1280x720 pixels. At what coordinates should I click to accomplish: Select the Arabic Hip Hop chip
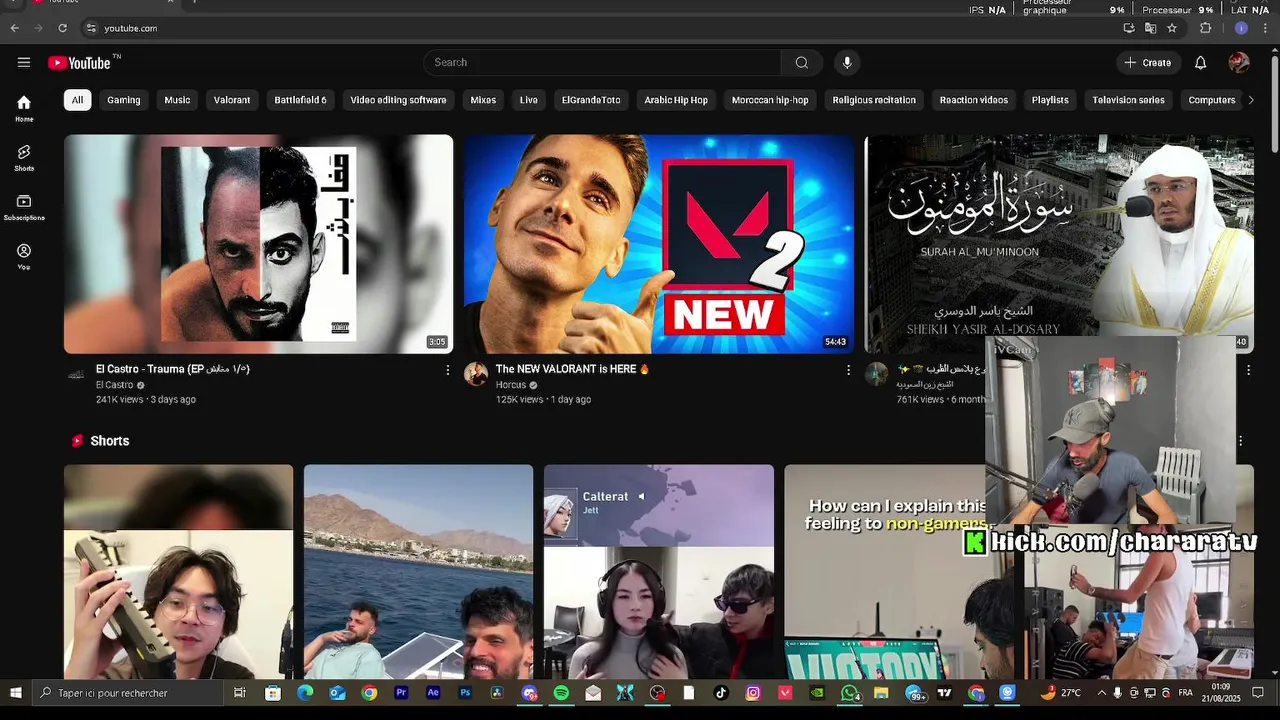coord(676,100)
